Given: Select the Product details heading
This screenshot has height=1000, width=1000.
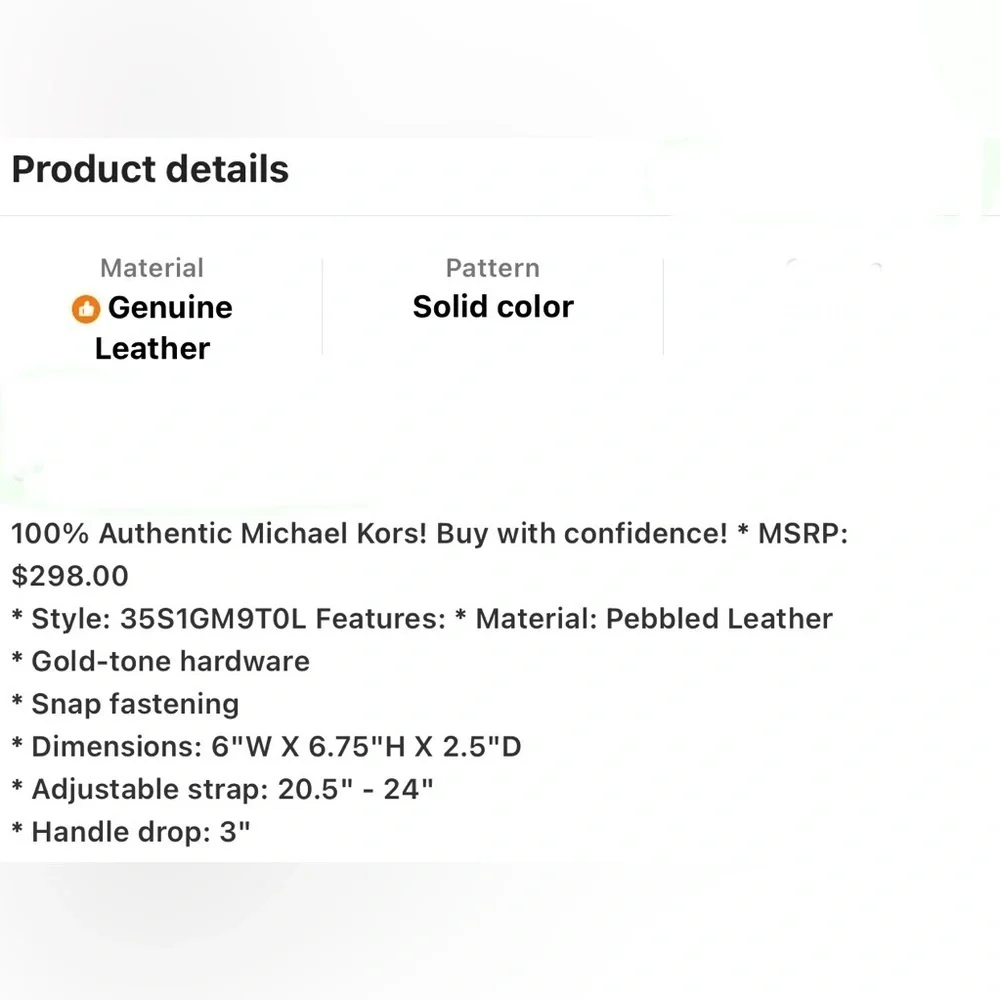Looking at the screenshot, I should point(150,169).
